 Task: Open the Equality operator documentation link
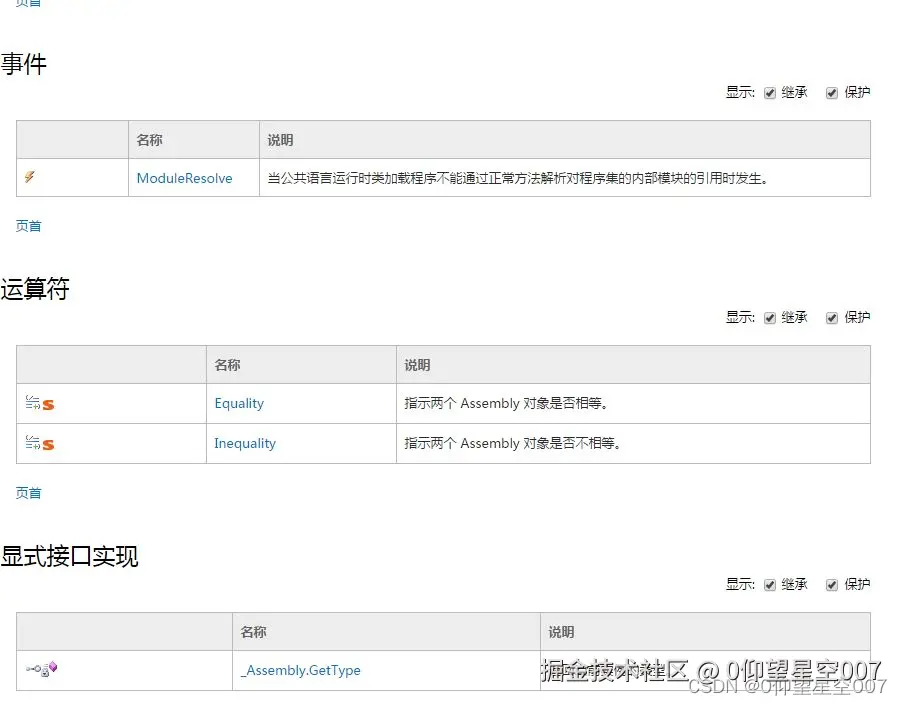tap(239, 403)
